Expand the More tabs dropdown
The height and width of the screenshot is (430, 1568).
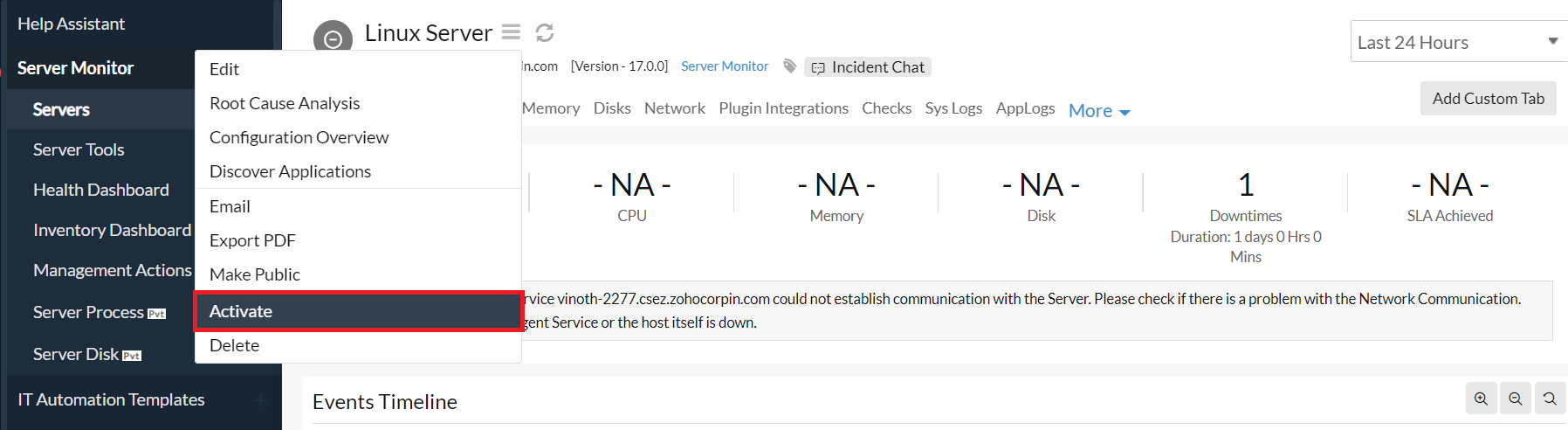[x=1099, y=111]
